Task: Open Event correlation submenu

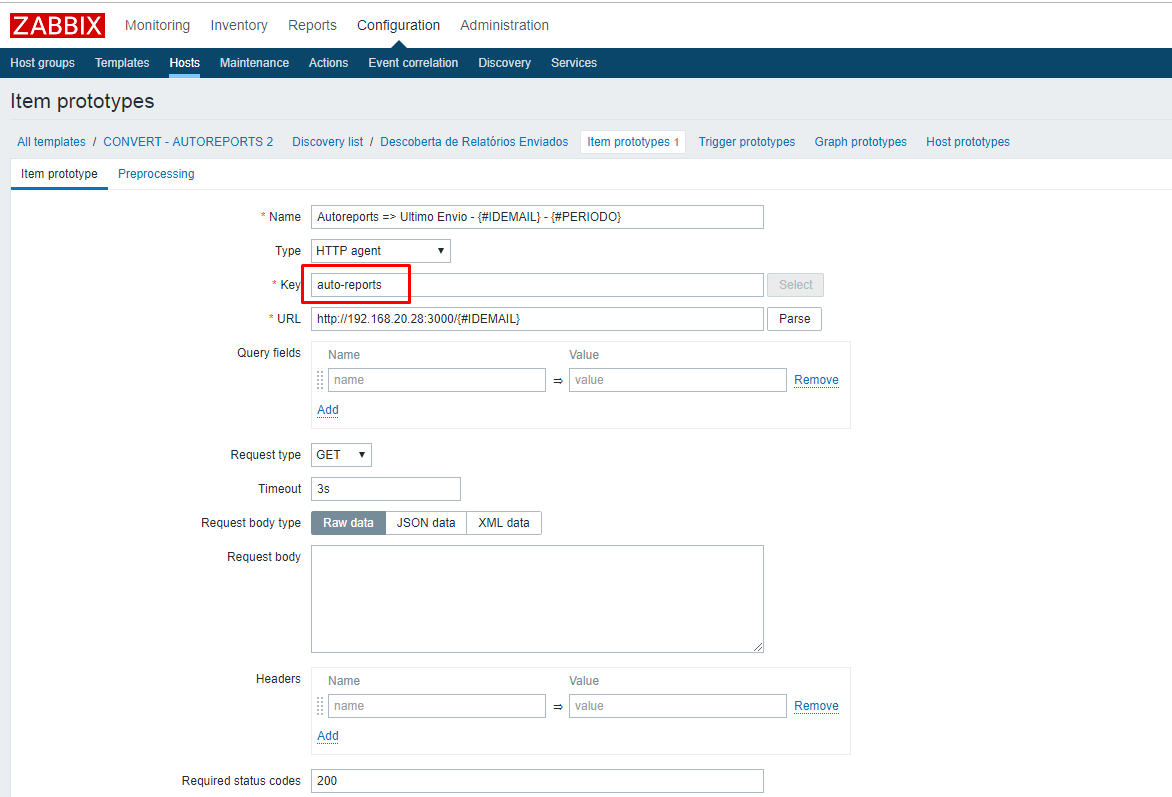Action: (413, 63)
